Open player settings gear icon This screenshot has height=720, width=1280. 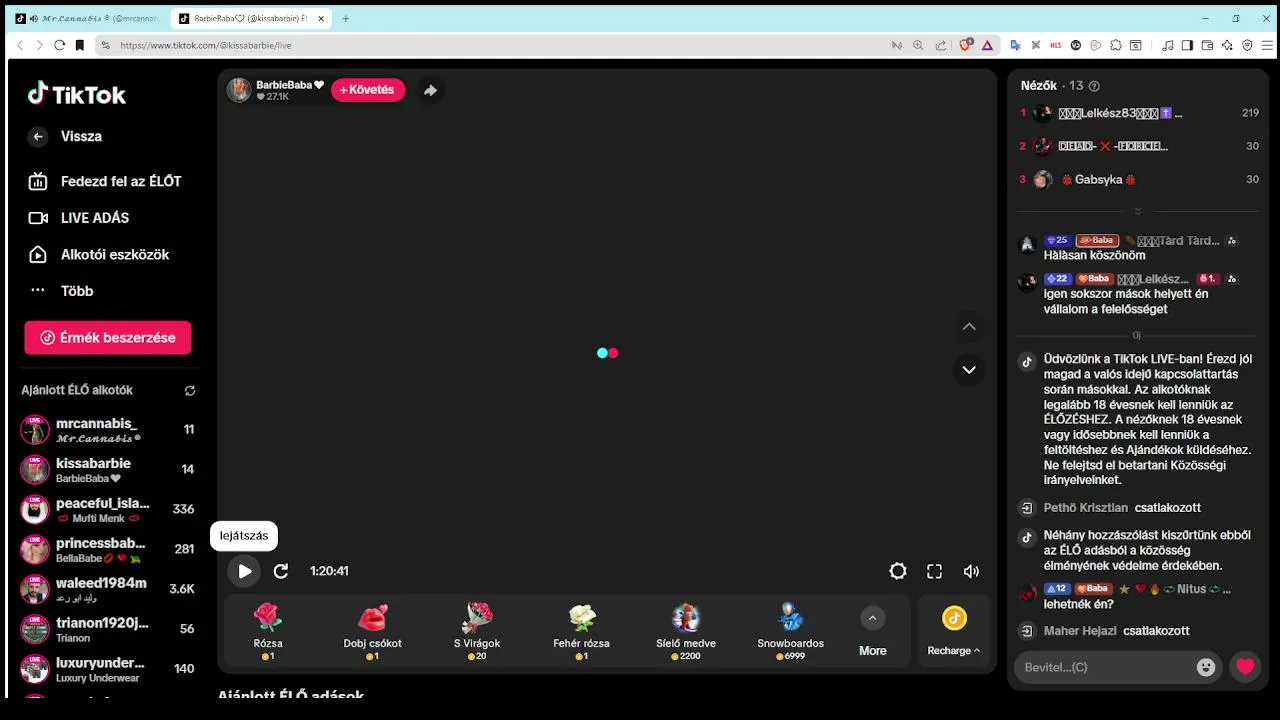click(898, 571)
